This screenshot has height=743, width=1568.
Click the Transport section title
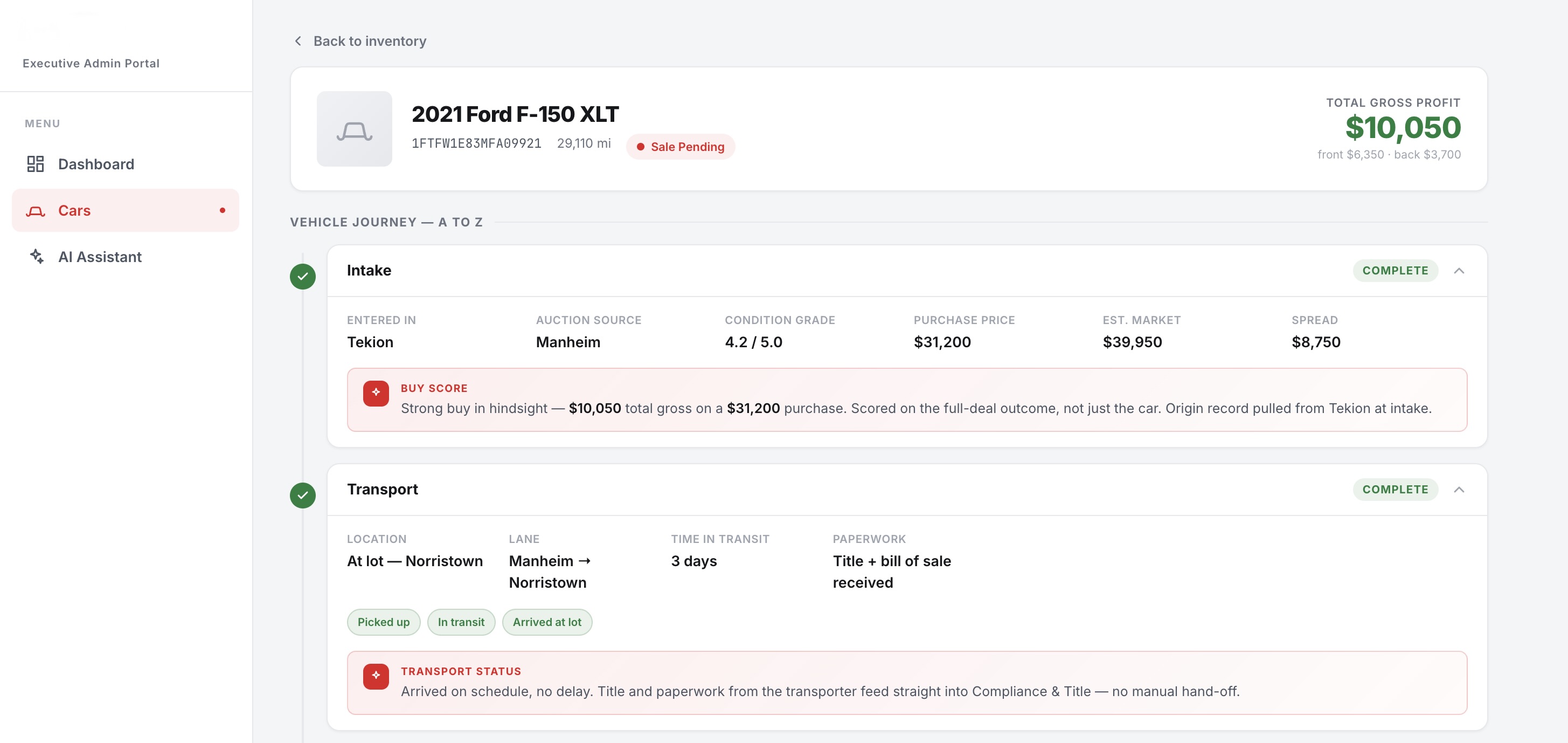click(x=382, y=490)
